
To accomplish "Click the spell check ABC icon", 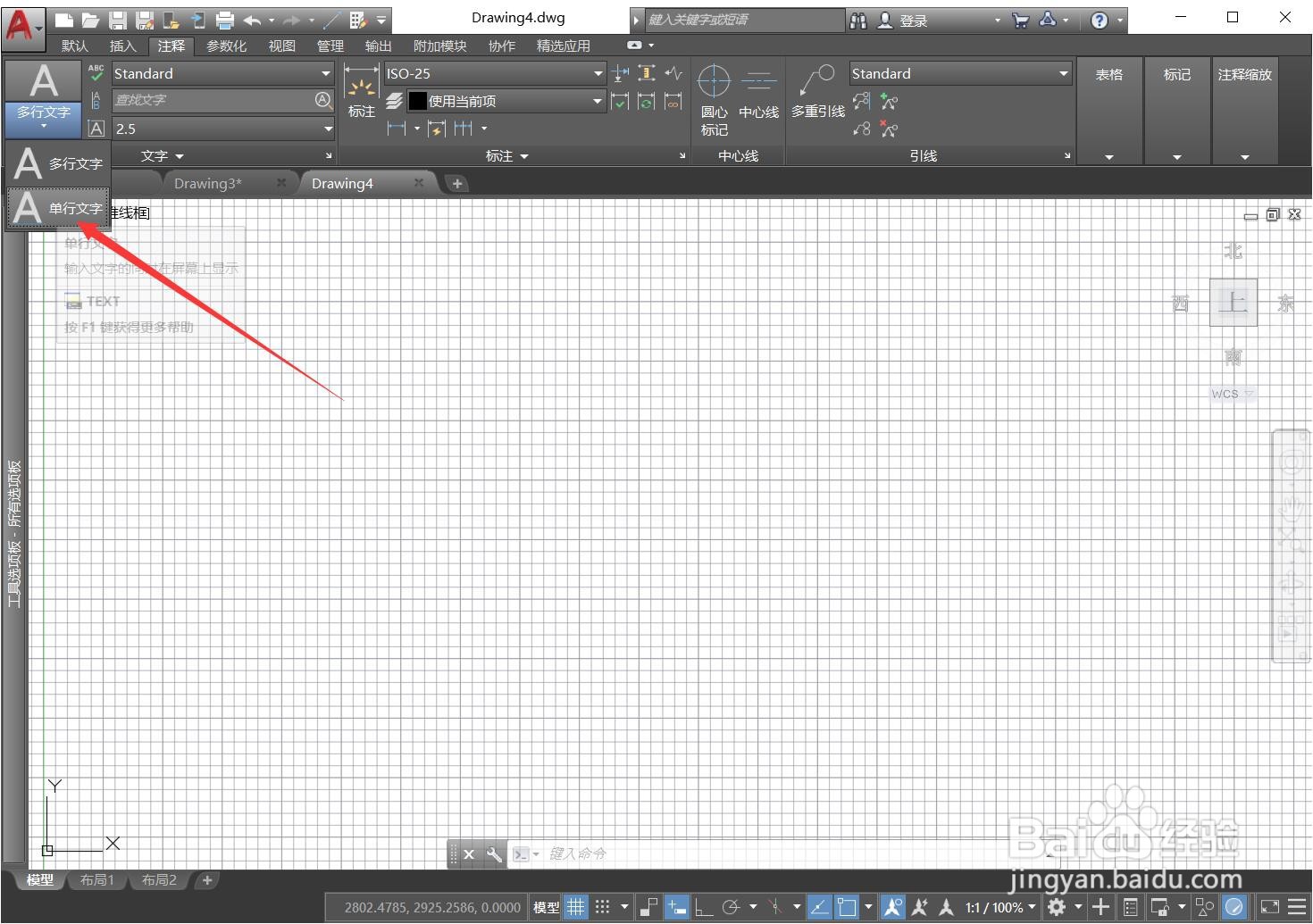I will click(x=96, y=73).
